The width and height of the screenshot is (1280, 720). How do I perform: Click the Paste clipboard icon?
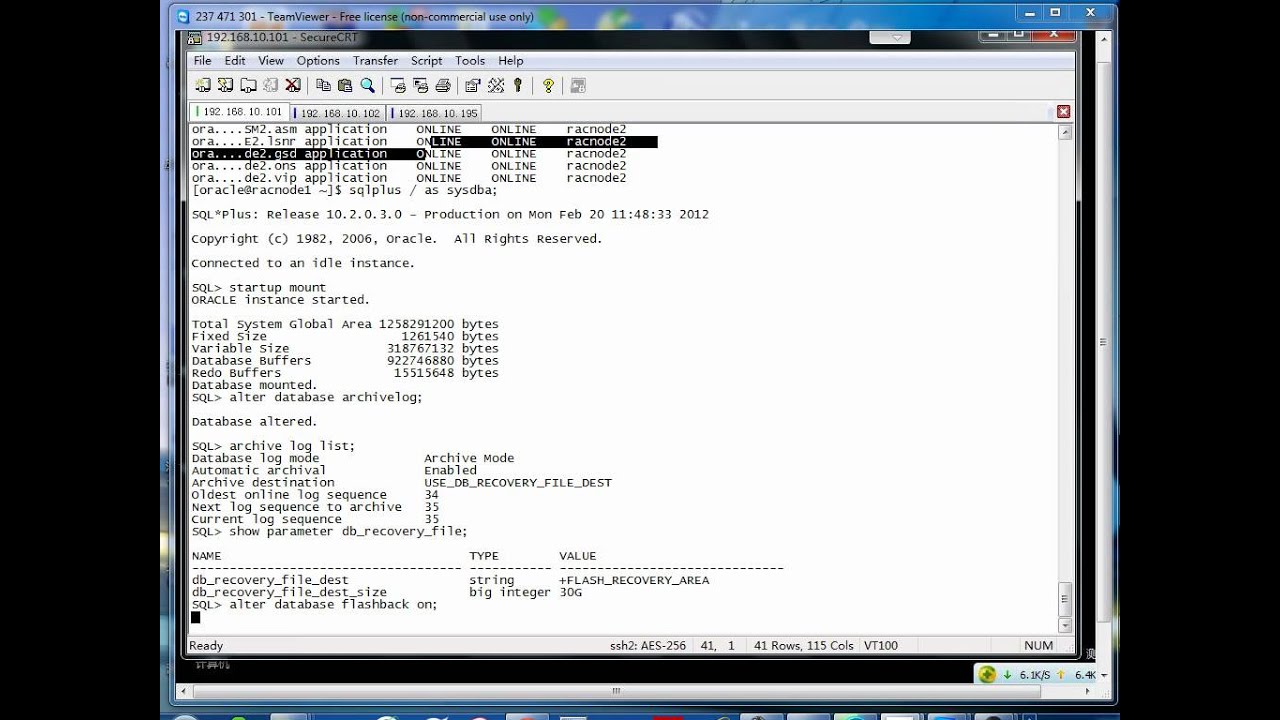click(x=345, y=86)
